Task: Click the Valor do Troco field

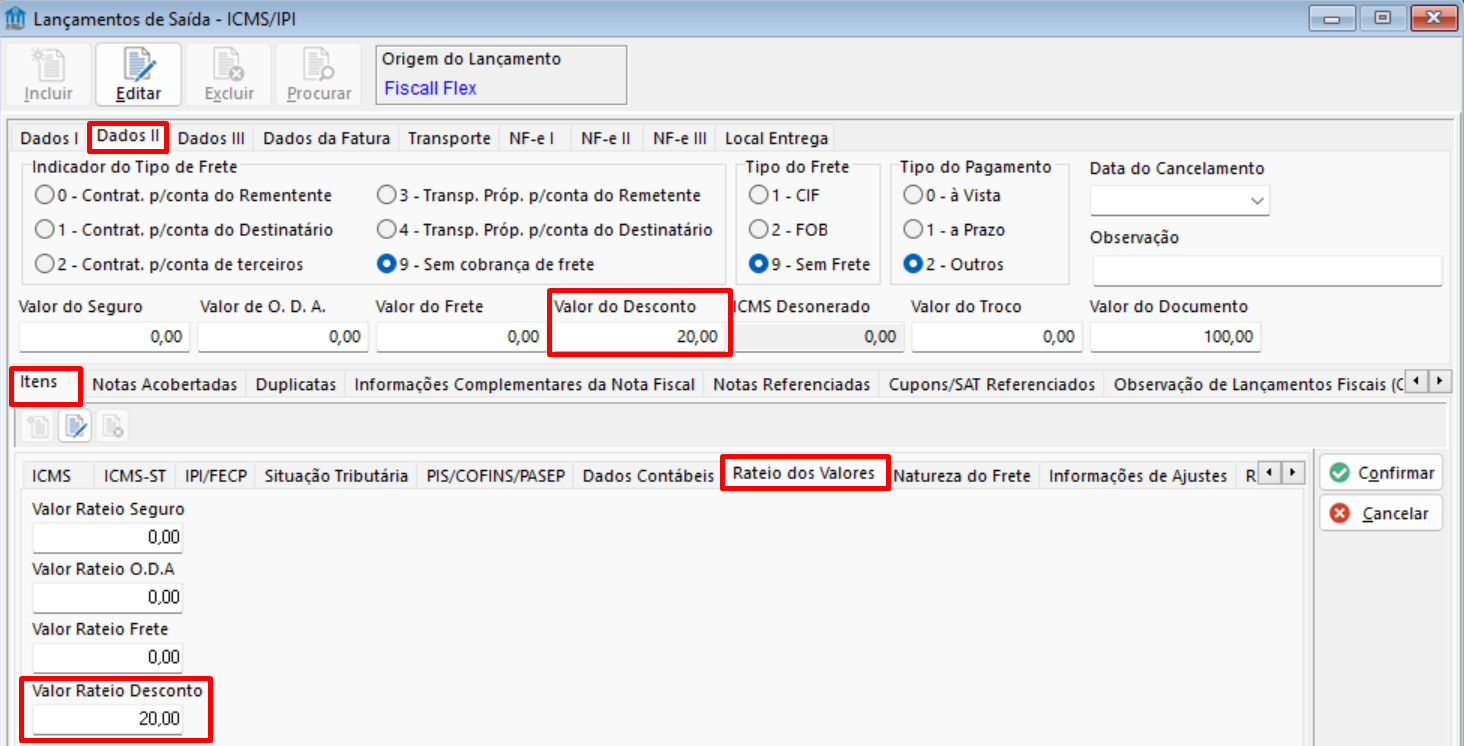Action: point(996,337)
